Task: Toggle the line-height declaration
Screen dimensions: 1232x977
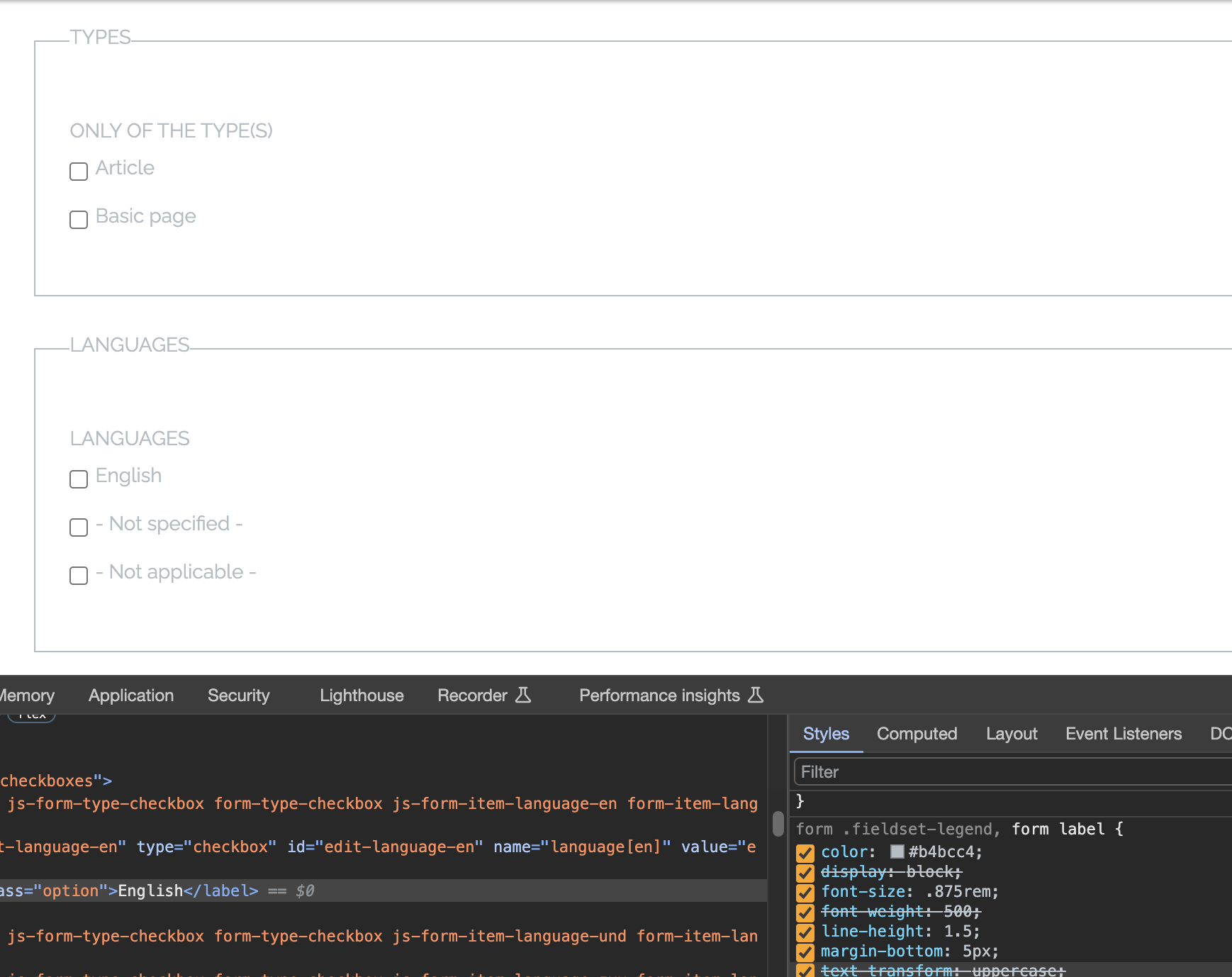Action: click(804, 932)
